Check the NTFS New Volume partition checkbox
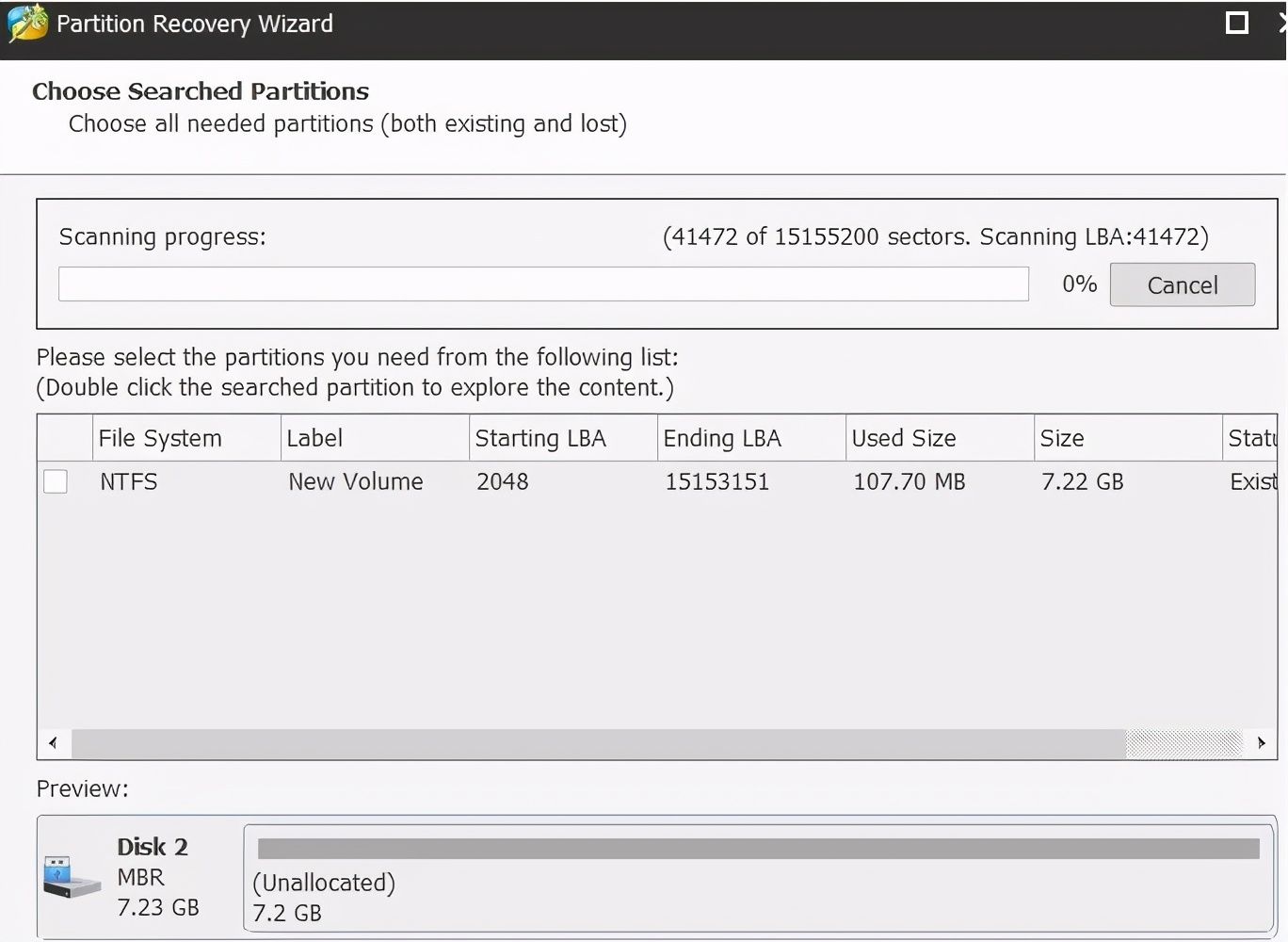 click(56, 481)
